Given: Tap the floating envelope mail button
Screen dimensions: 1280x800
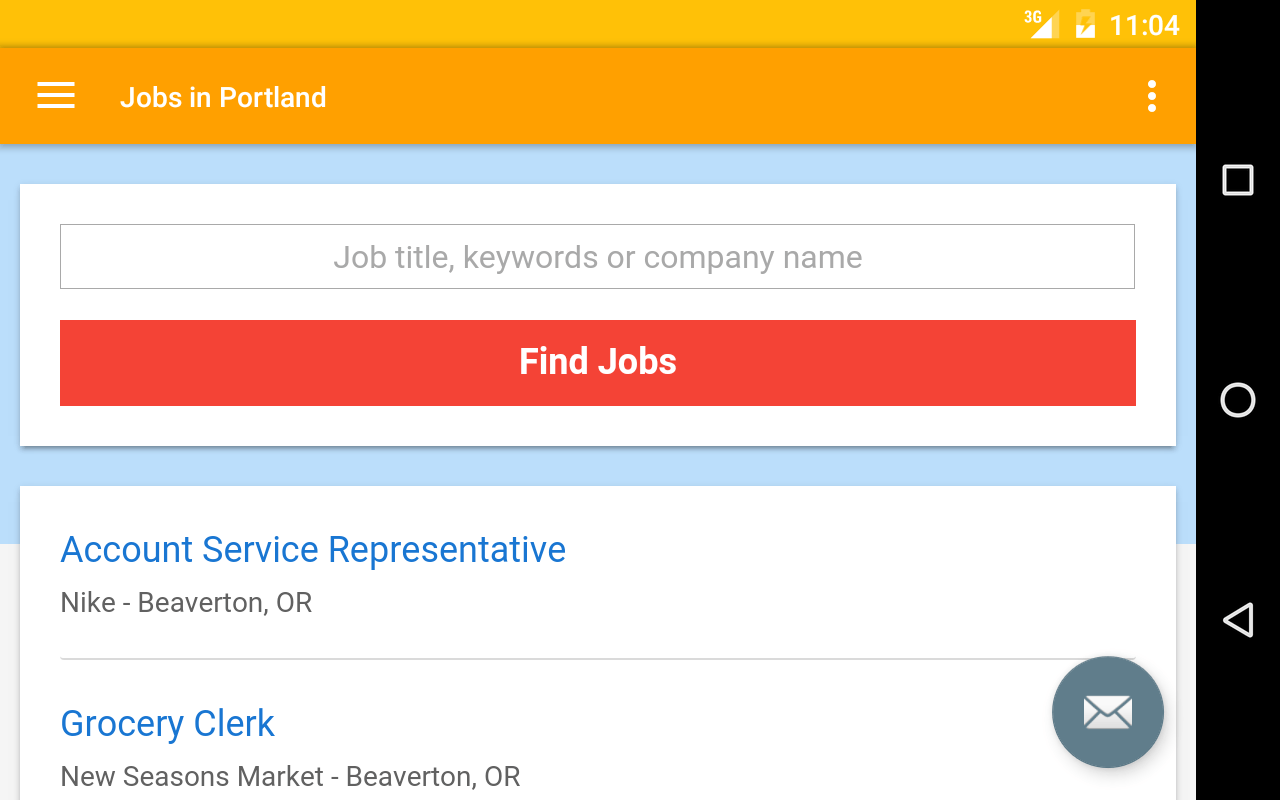Looking at the screenshot, I should (x=1107, y=712).
